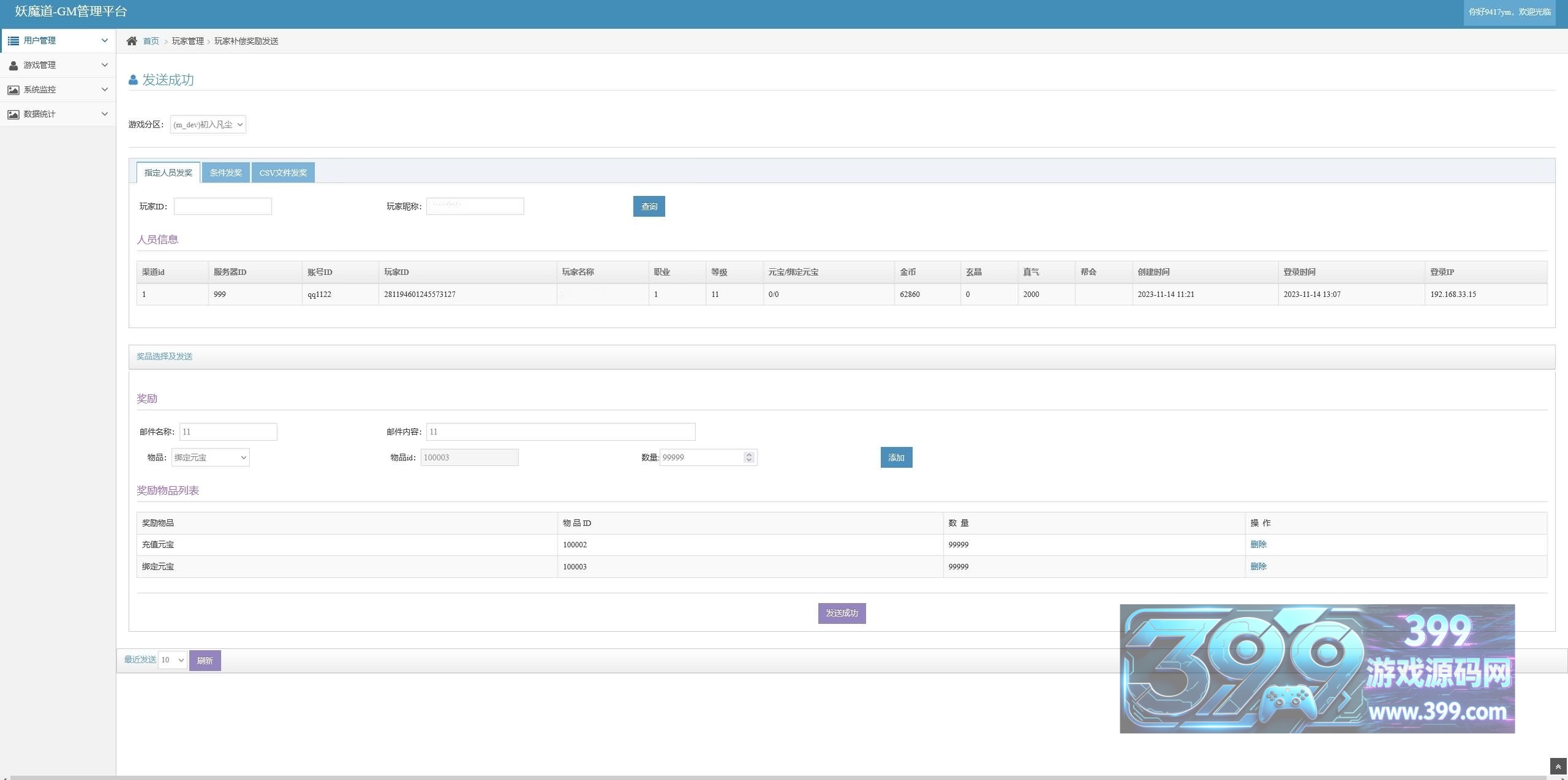This screenshot has height=780, width=1568.
Task: Expand the 数据统计 menu chevron
Action: [105, 114]
